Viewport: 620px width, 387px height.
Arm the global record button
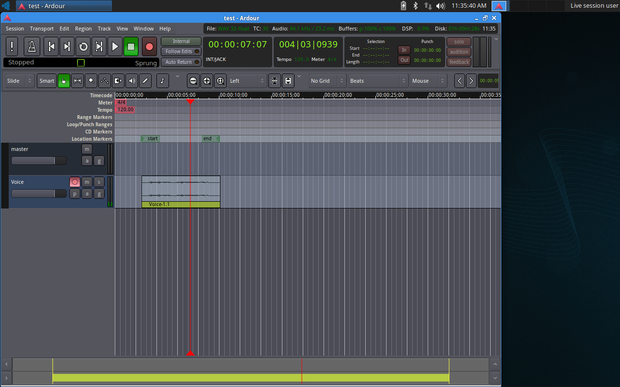149,47
